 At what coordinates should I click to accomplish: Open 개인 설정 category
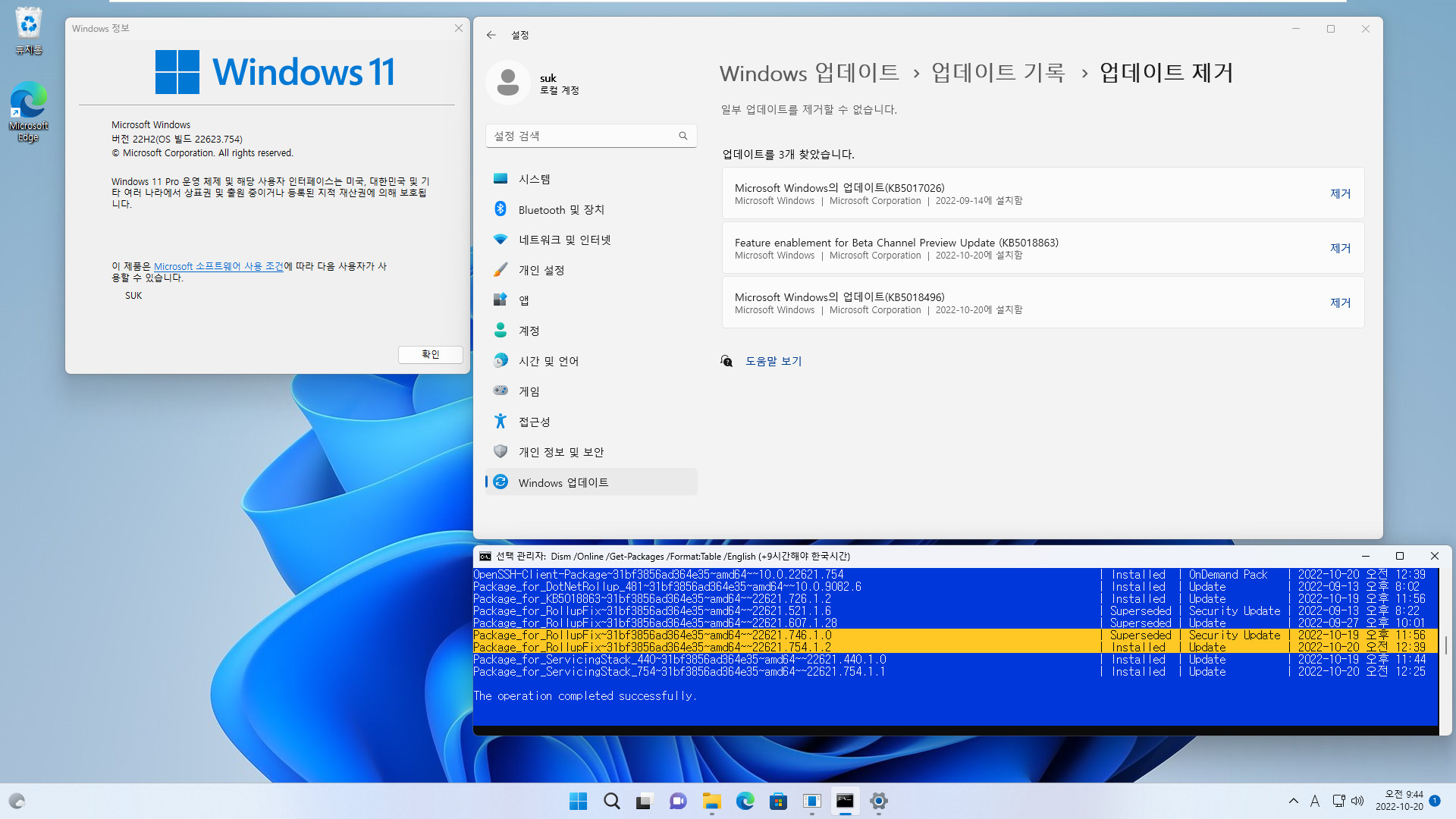pos(591,270)
